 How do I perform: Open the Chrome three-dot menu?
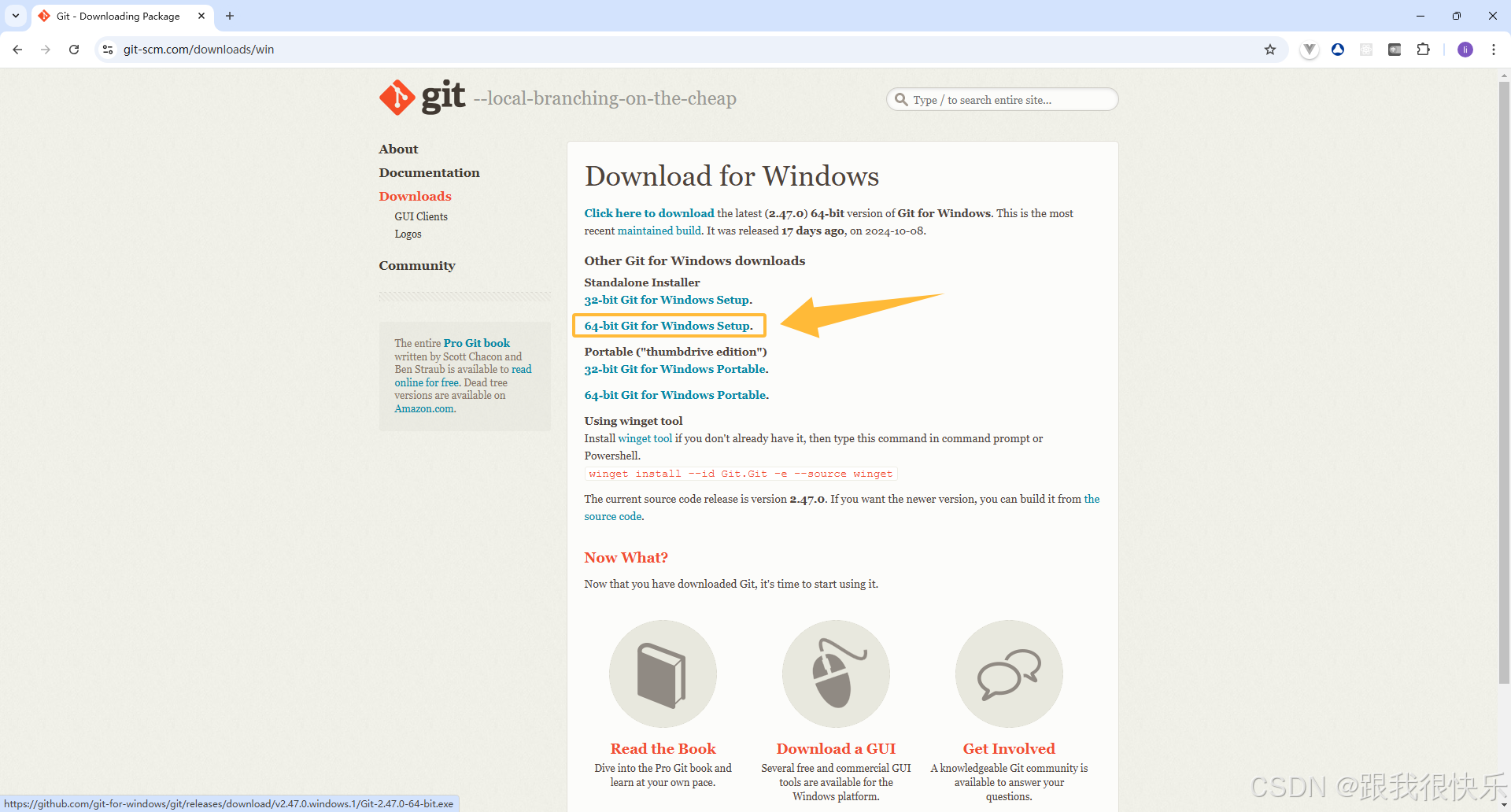(x=1494, y=50)
